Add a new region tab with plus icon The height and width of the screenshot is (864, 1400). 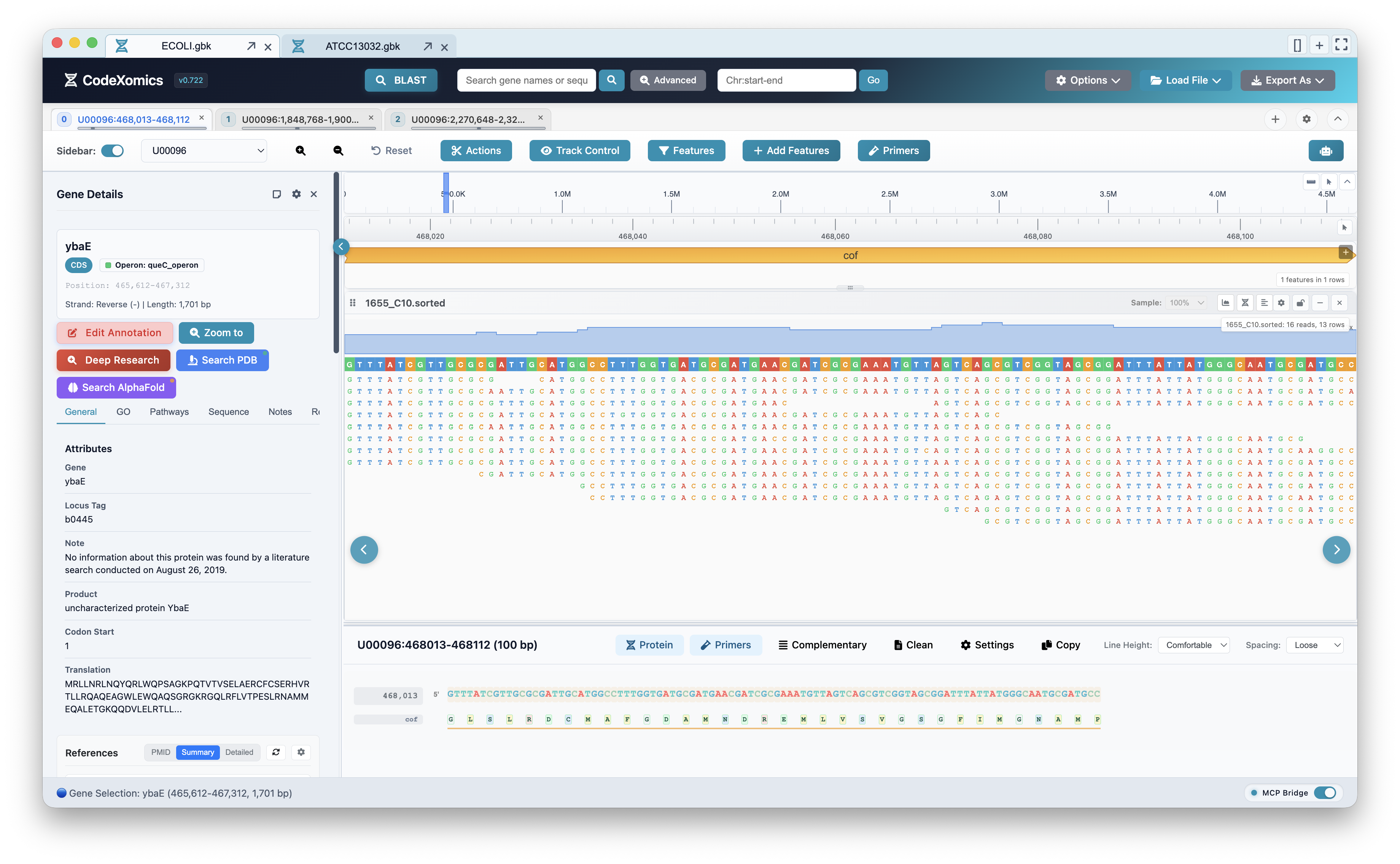[1275, 119]
